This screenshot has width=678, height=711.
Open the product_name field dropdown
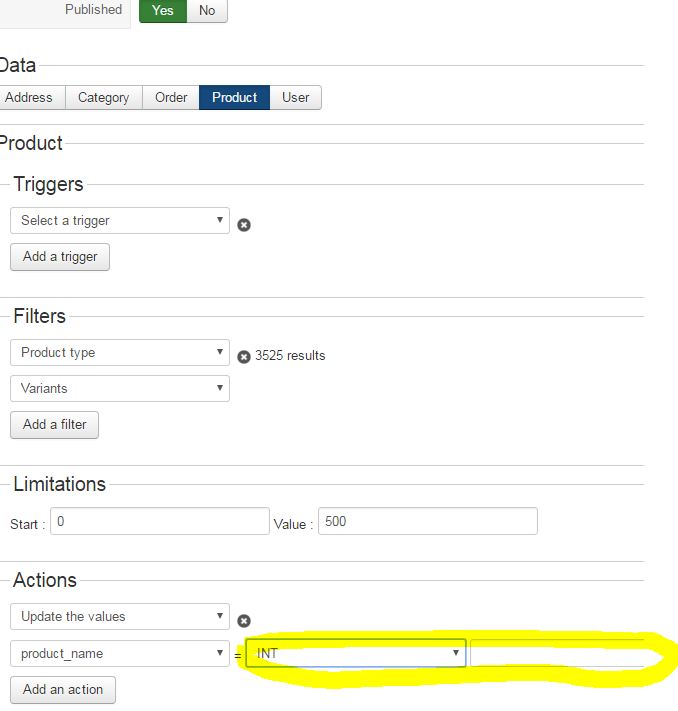120,653
